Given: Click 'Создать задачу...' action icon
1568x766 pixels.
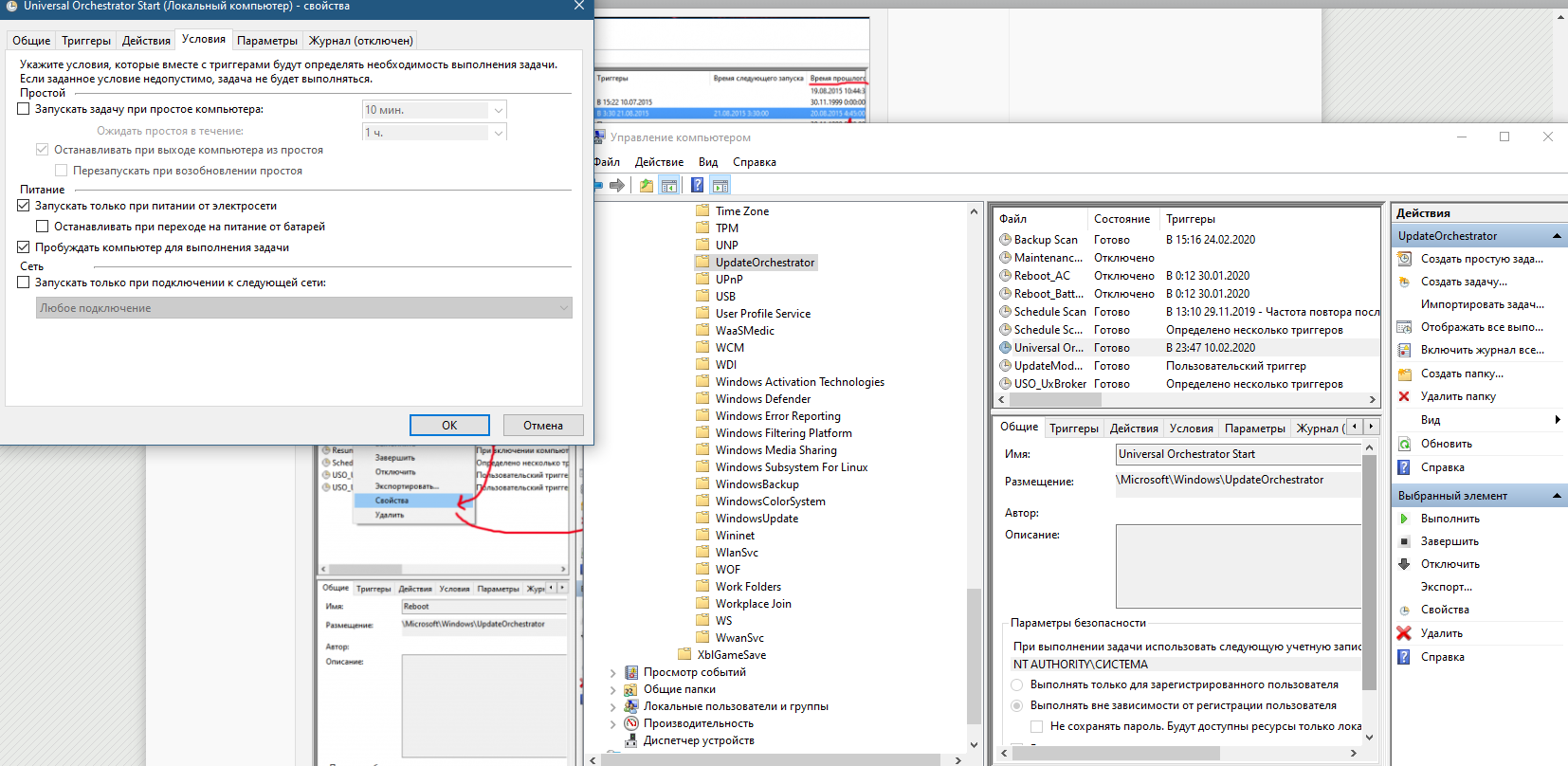Looking at the screenshot, I should click(1404, 282).
